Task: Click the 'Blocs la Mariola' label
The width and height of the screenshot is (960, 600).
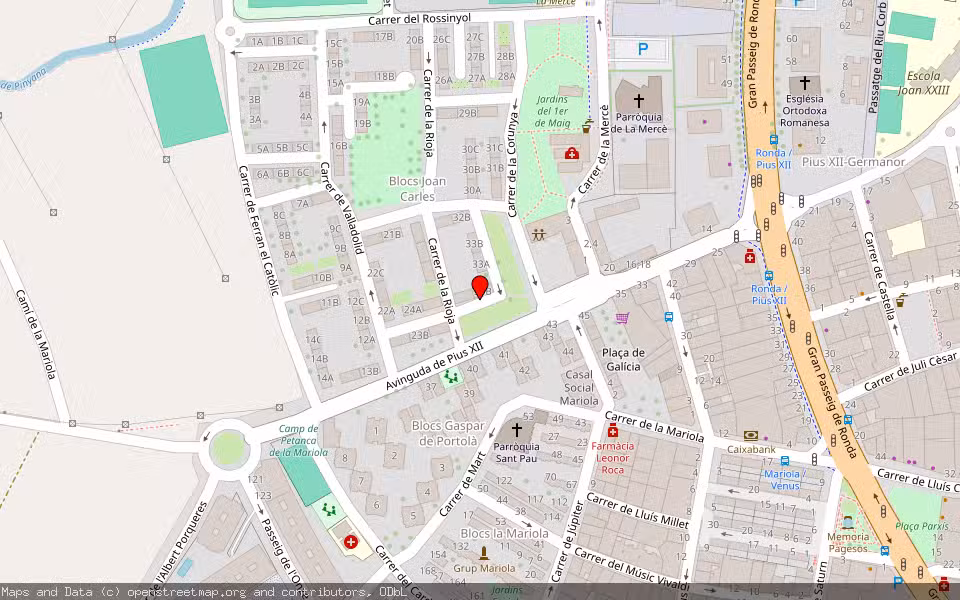Action: [504, 533]
